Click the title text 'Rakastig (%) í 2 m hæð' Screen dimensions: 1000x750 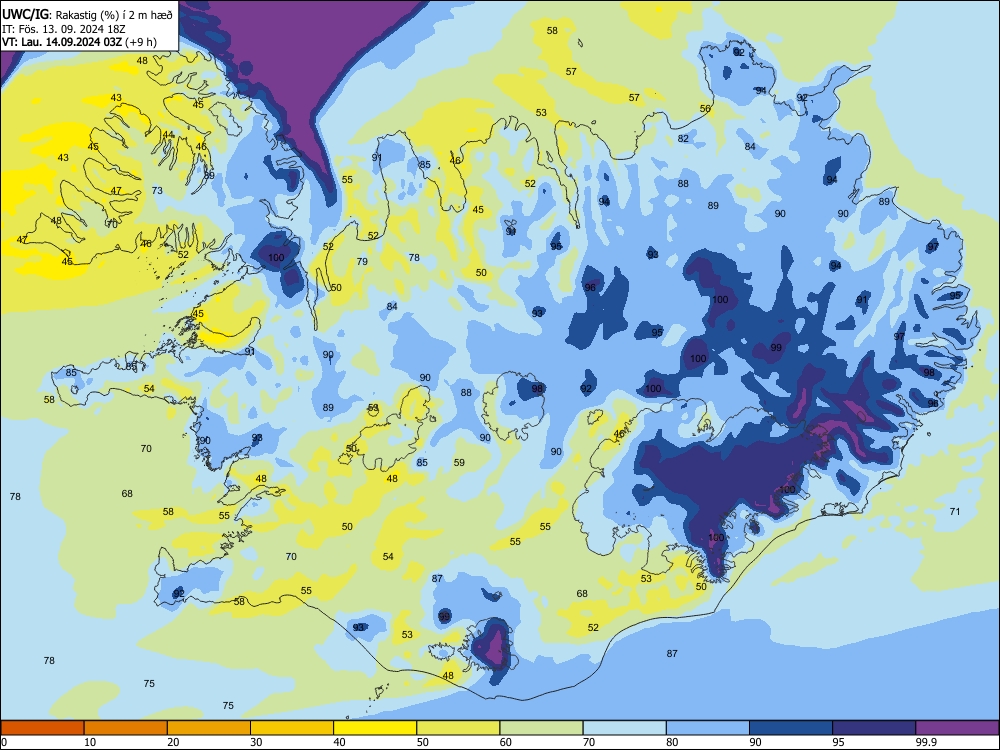(115, 14)
